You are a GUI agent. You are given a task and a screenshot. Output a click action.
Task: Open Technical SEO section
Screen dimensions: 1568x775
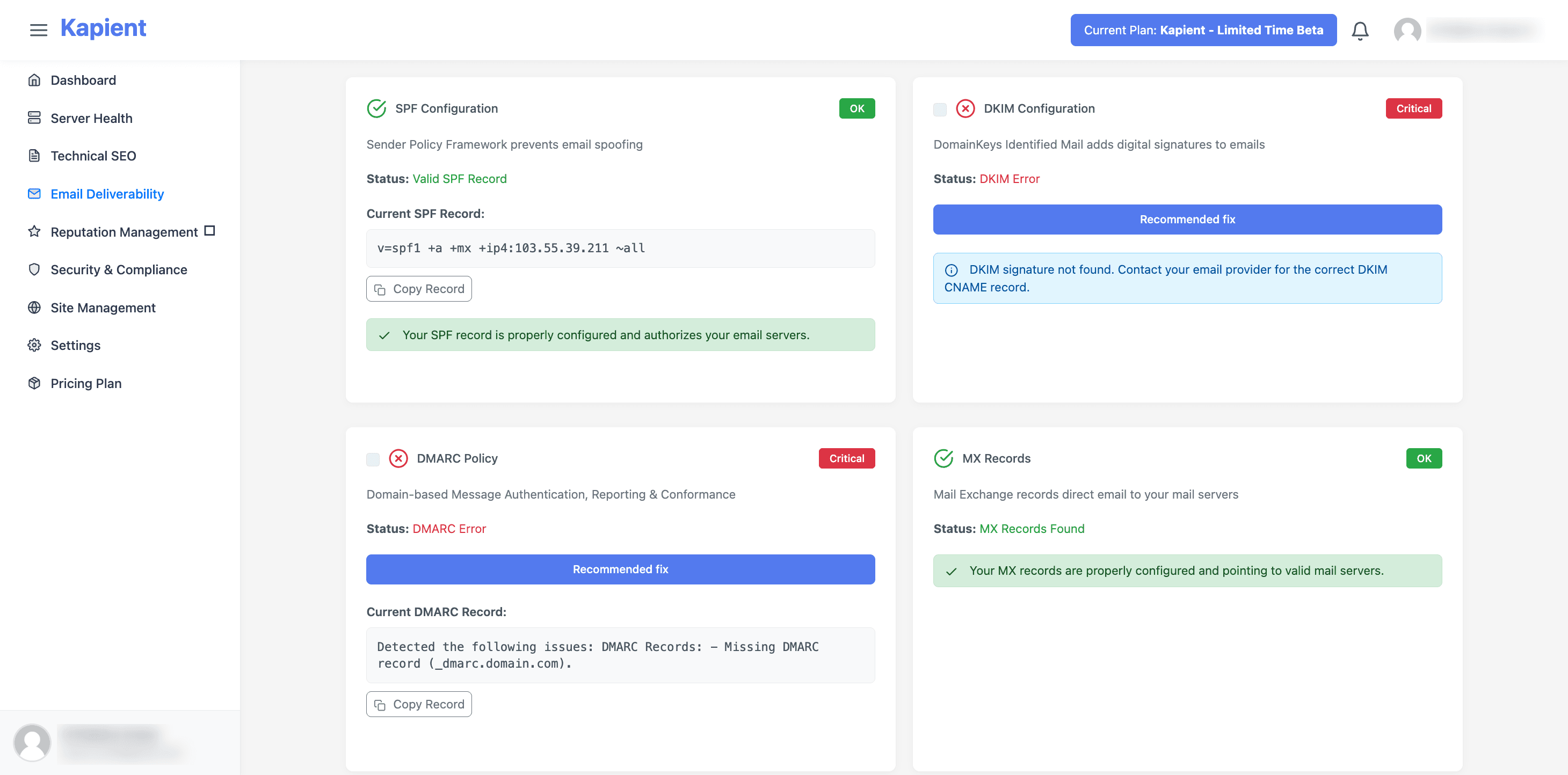coord(93,156)
